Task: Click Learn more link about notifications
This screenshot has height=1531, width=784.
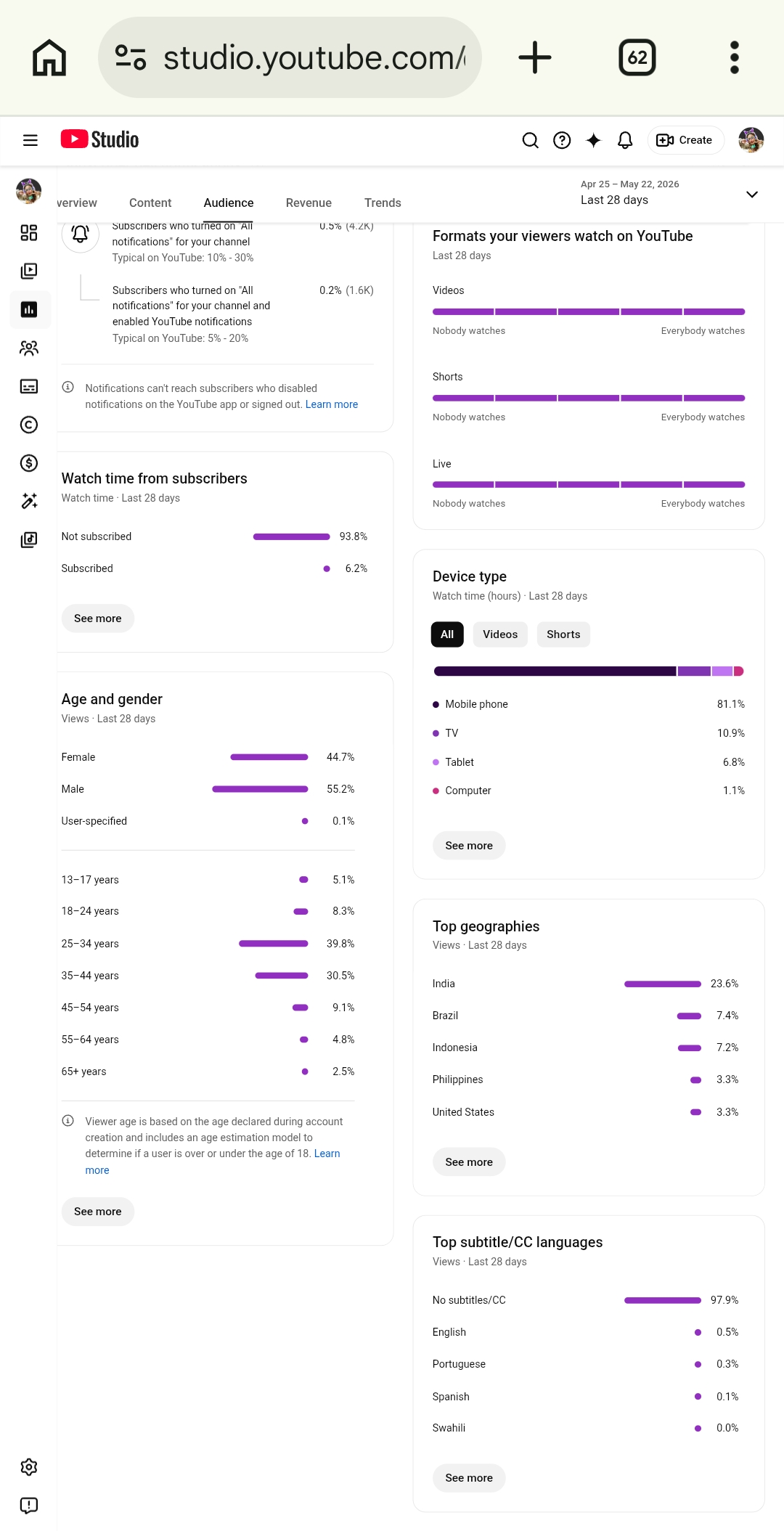Action: [332, 404]
